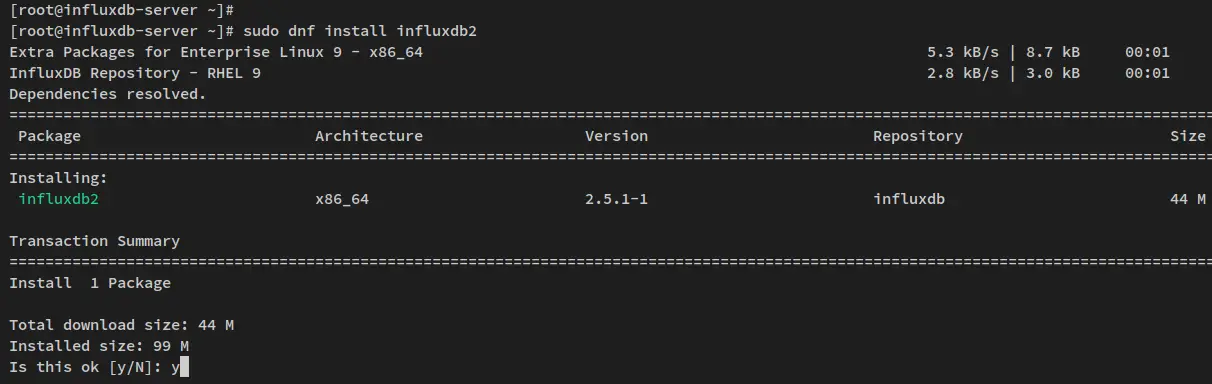Select the 44 M size value in table

point(1188,199)
